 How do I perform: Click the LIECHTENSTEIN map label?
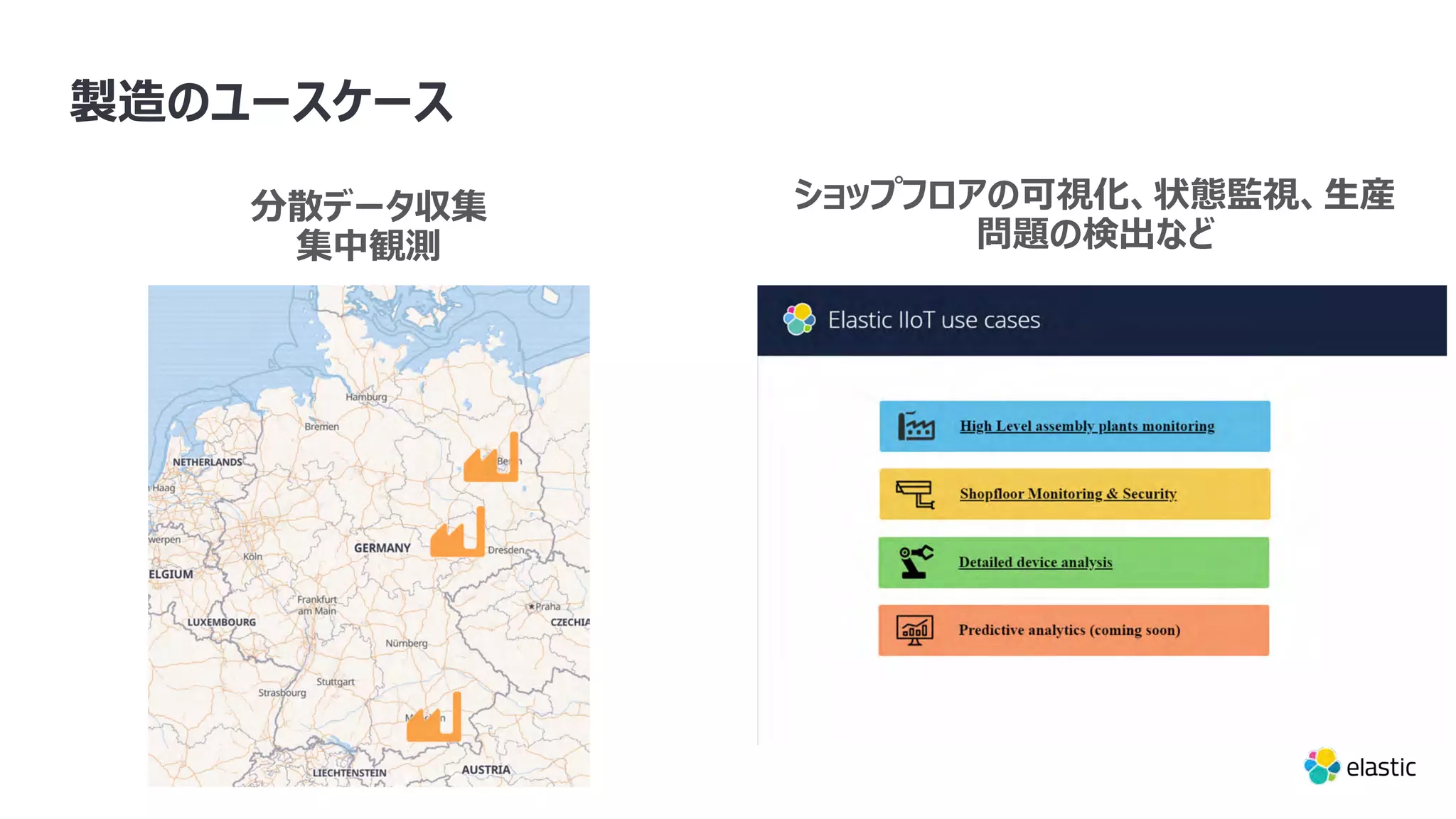coord(350,773)
